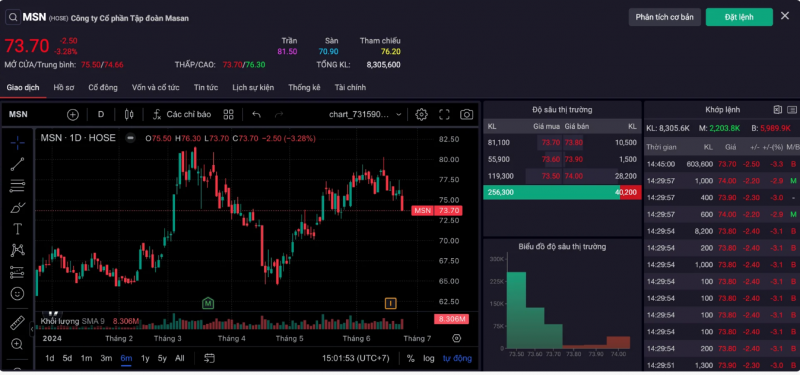This screenshot has height=375, width=800.
Task: Click the add symbol compare plus icon
Action: coord(73,114)
